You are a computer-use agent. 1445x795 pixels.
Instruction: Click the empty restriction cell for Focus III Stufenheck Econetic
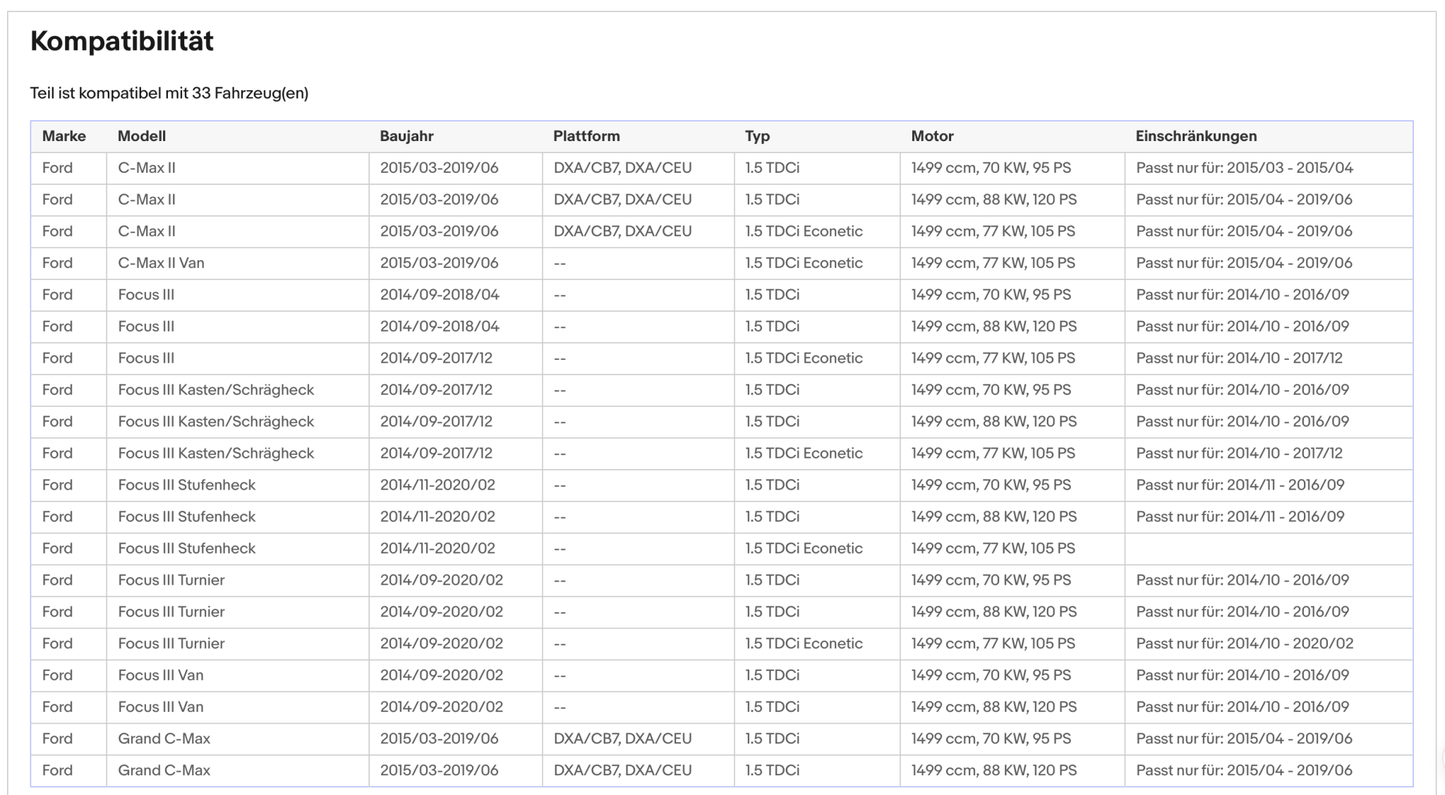[1268, 548]
